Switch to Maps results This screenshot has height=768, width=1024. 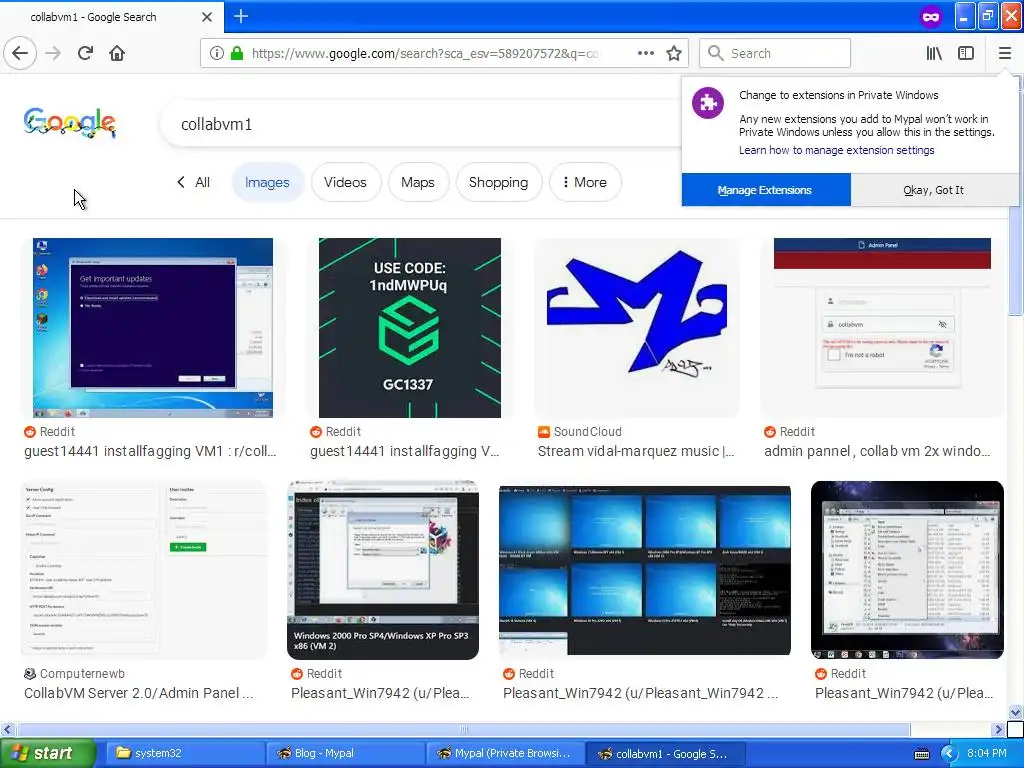pyautogui.click(x=418, y=182)
